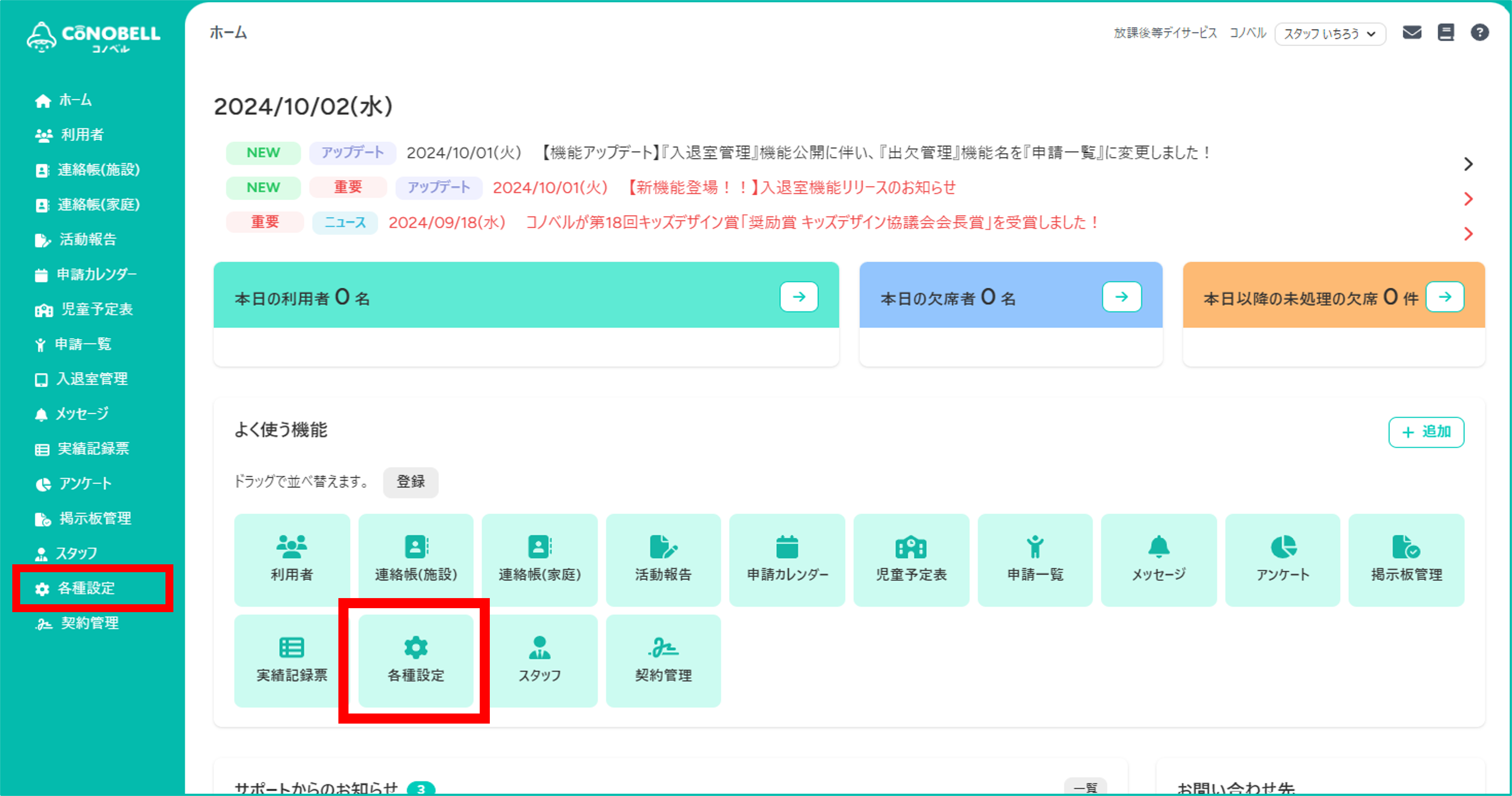Open 申請カレンダー in the sidebar
Viewport: 1512px width, 796px height.
[x=86, y=275]
